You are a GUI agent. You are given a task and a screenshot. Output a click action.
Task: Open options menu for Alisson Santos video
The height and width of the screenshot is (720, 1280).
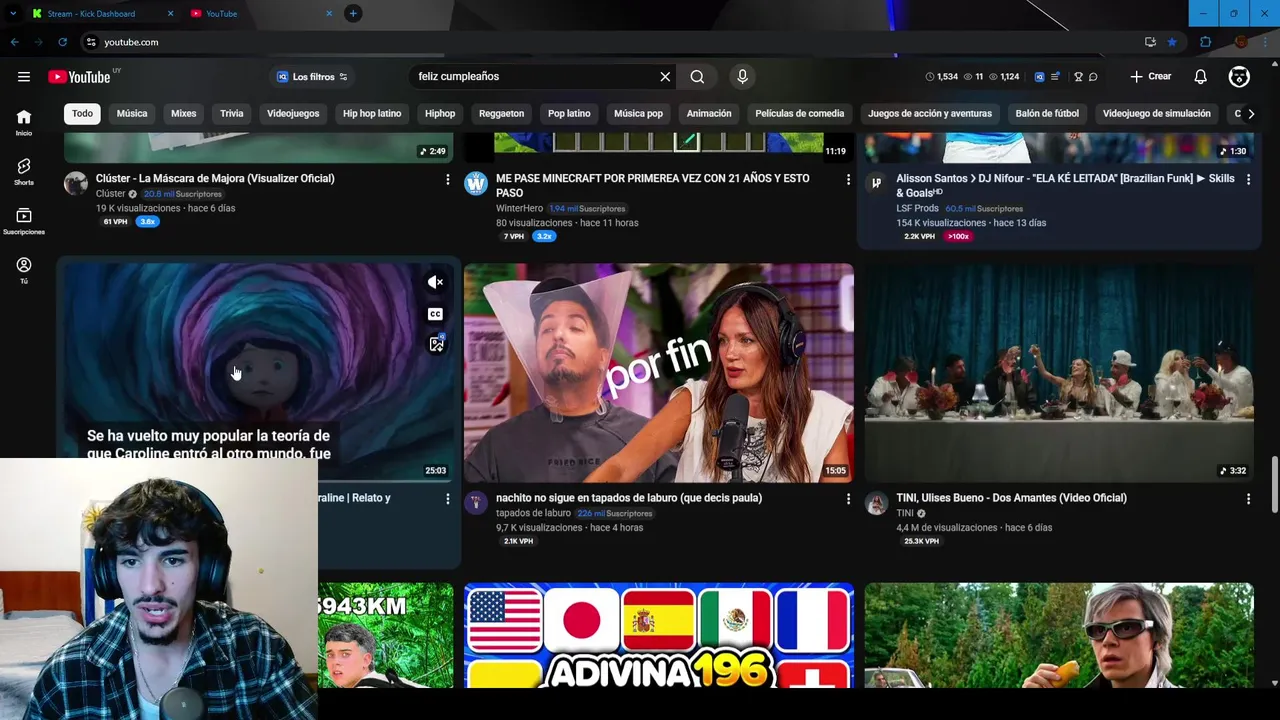[1248, 179]
